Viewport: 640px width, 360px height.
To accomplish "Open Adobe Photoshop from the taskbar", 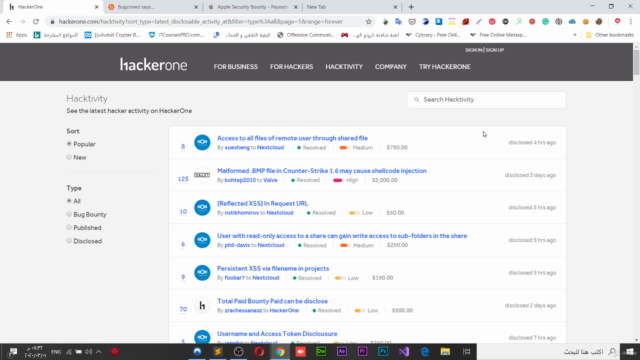I will [x=383, y=351].
